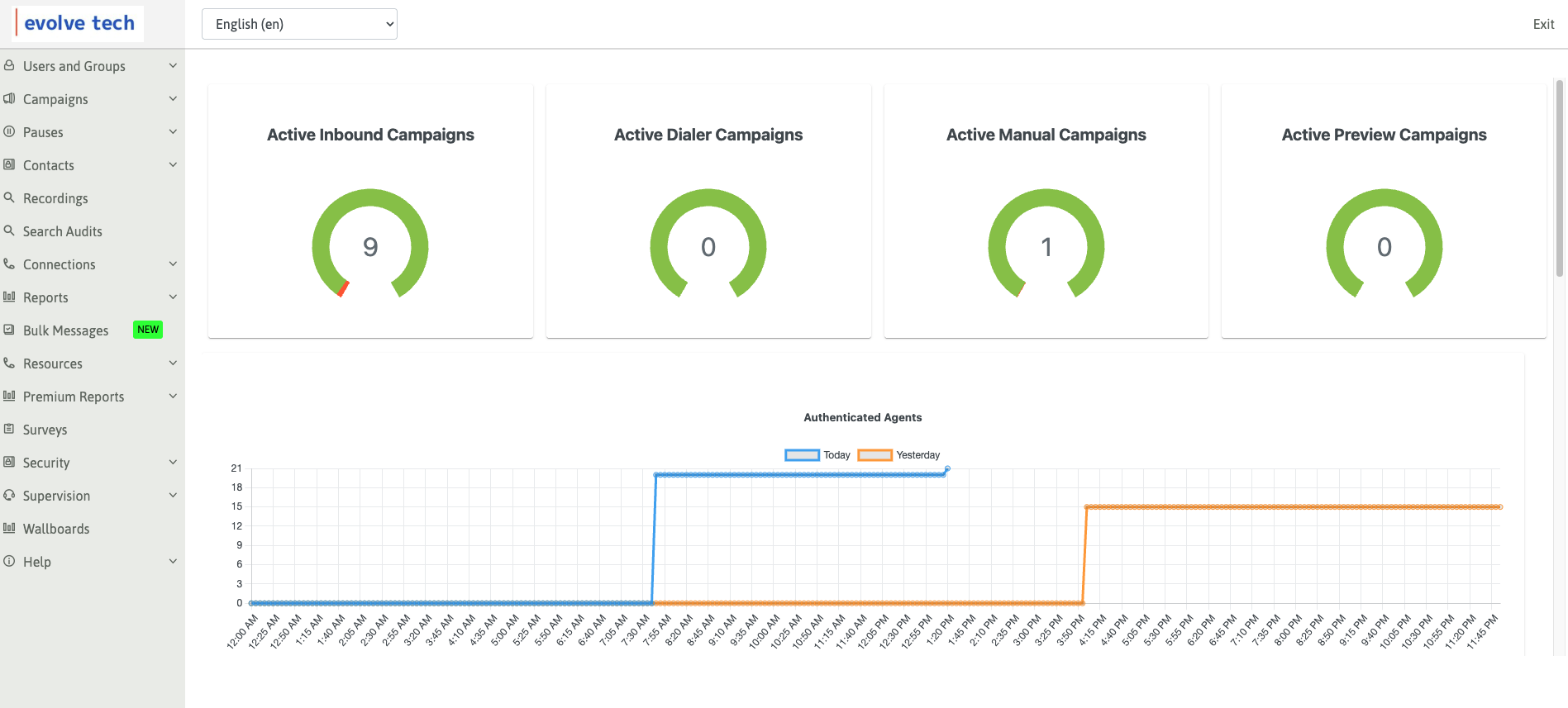Expand the Pauses menu chevron
Viewport: 1568px width, 708px height.
click(173, 131)
